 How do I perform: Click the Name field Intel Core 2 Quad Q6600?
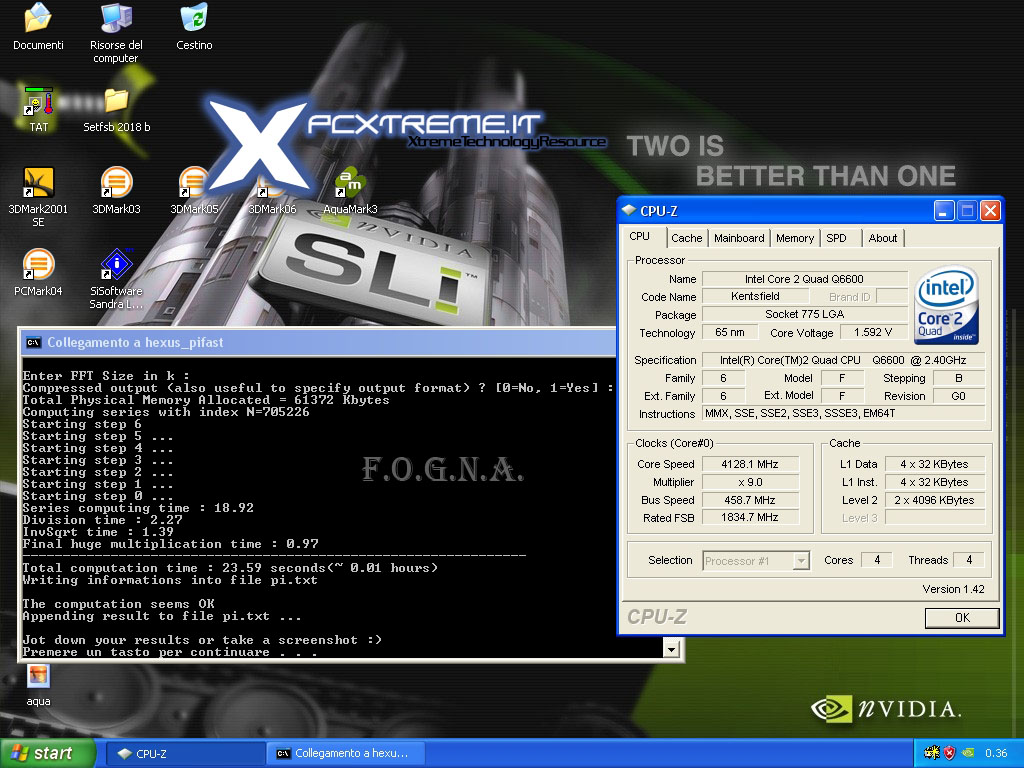coord(805,279)
